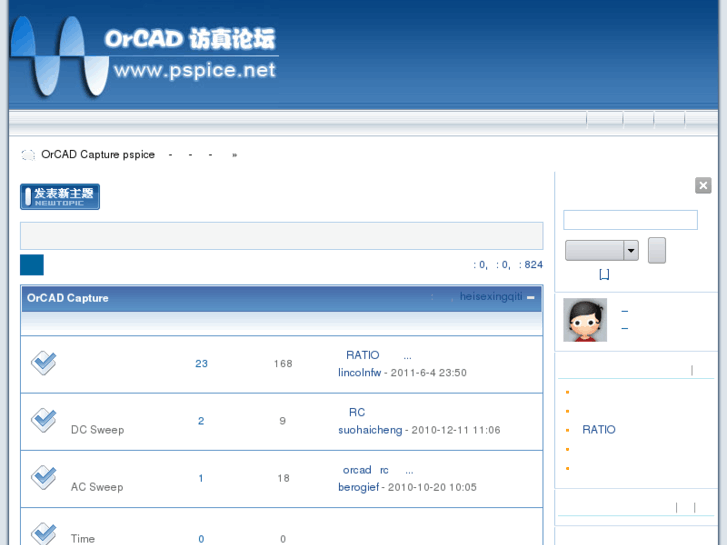Viewport: 727px width, 545px height.
Task: Click the DC Sweep forum status icon
Action: point(44,421)
